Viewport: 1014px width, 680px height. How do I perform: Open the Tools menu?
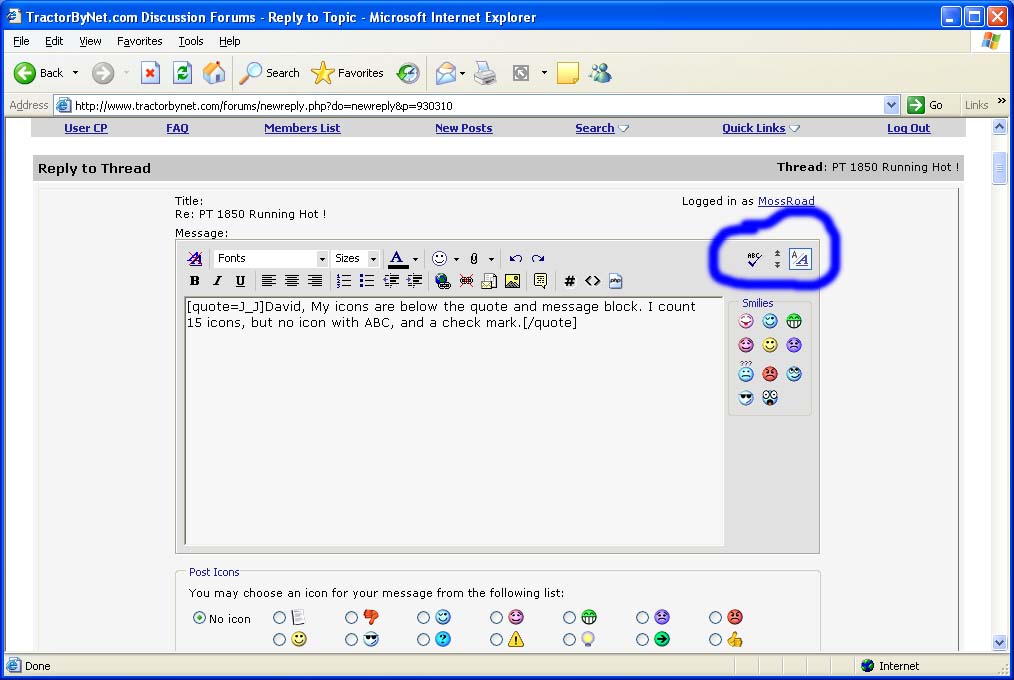(x=190, y=41)
